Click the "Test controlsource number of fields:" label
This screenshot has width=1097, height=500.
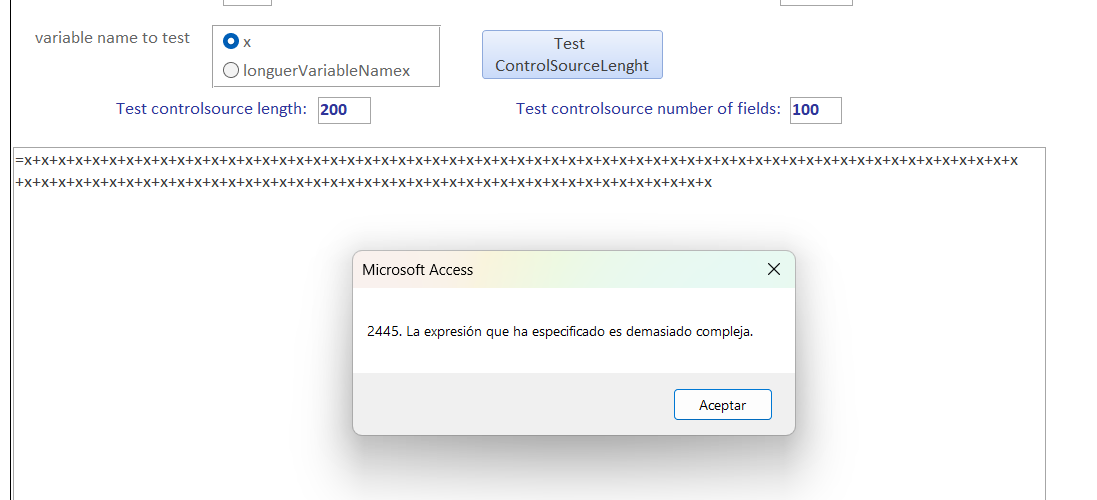648,109
